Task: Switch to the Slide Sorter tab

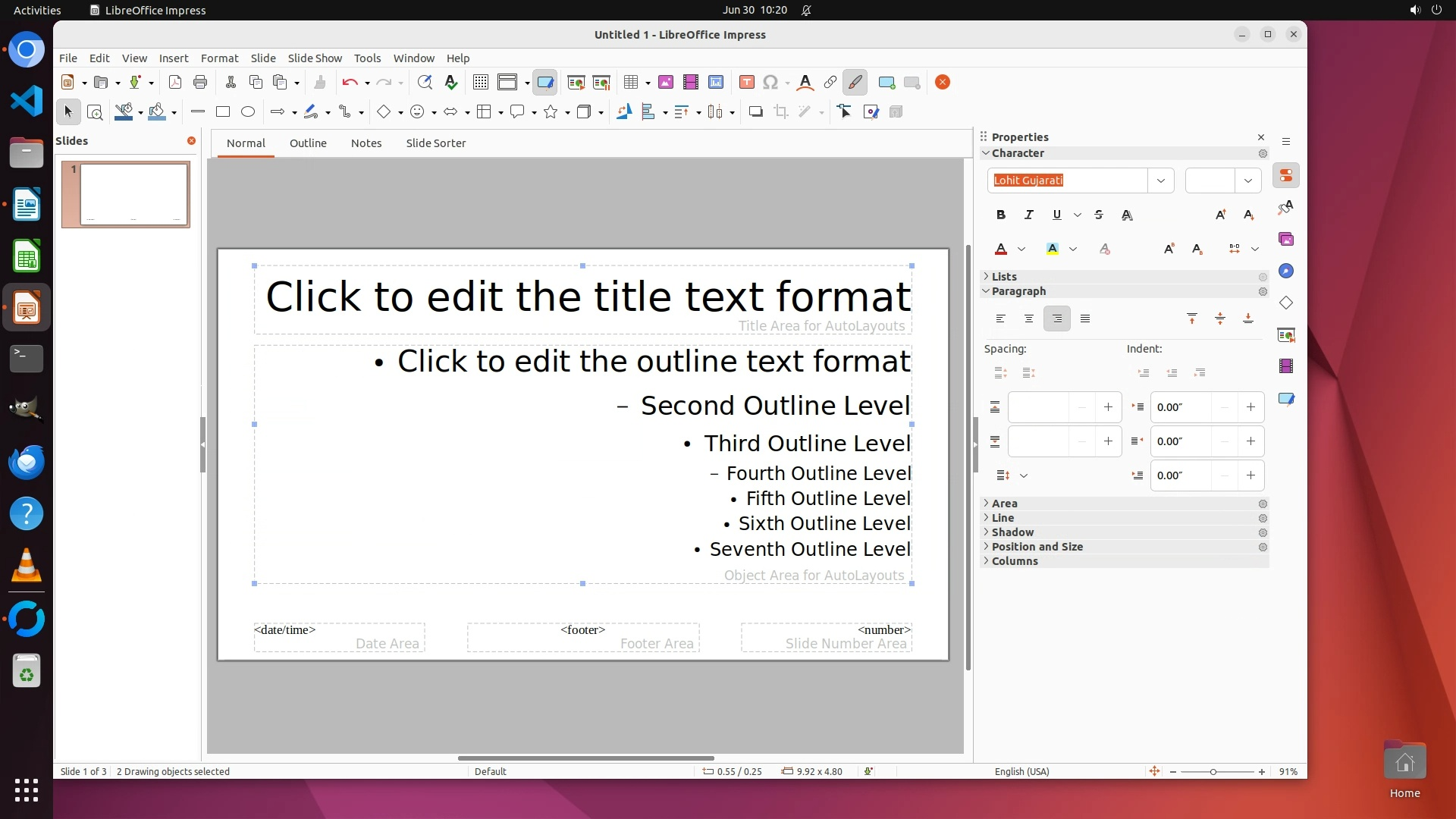Action: [x=435, y=143]
